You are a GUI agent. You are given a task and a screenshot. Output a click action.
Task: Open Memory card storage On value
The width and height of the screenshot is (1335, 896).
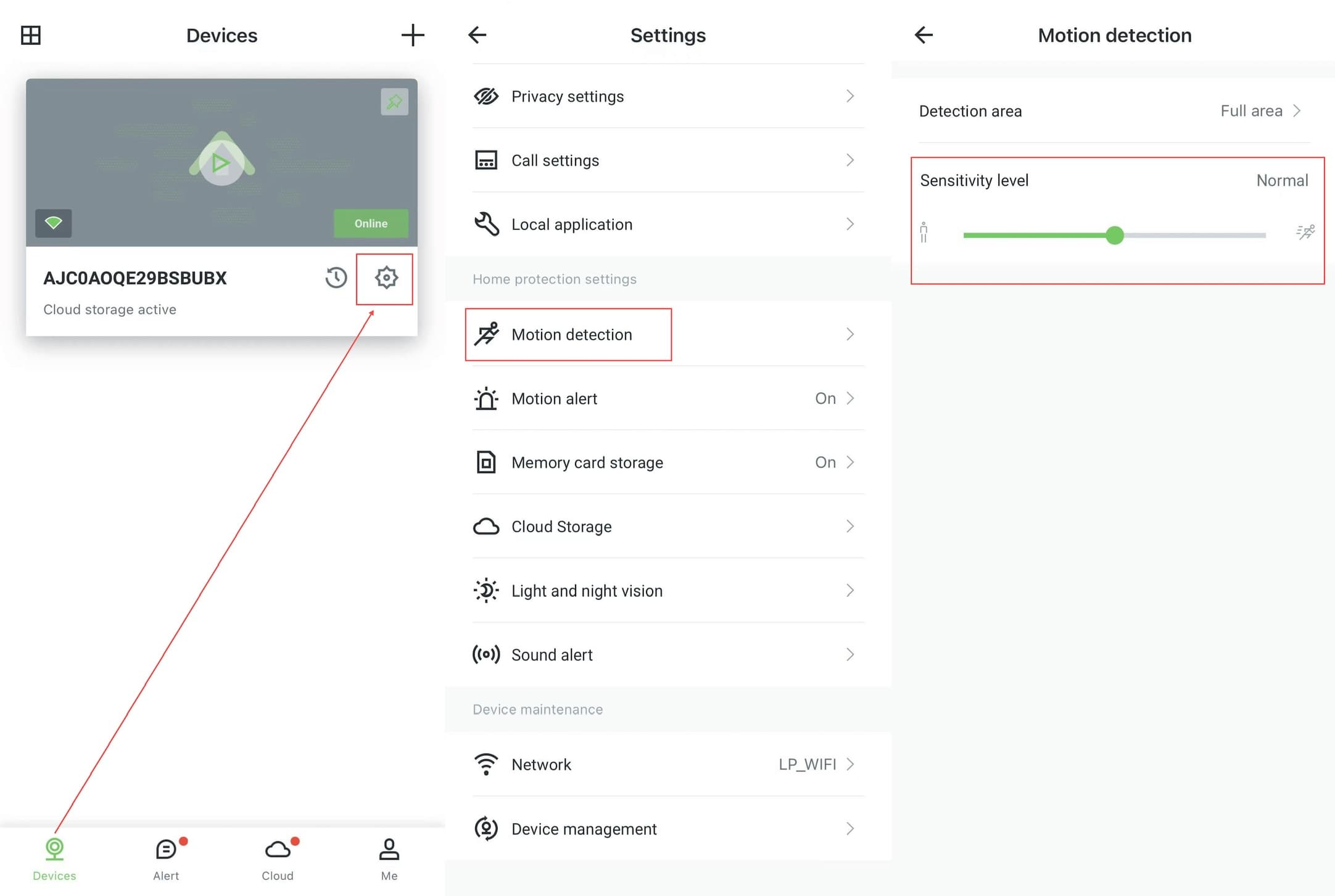coord(825,462)
